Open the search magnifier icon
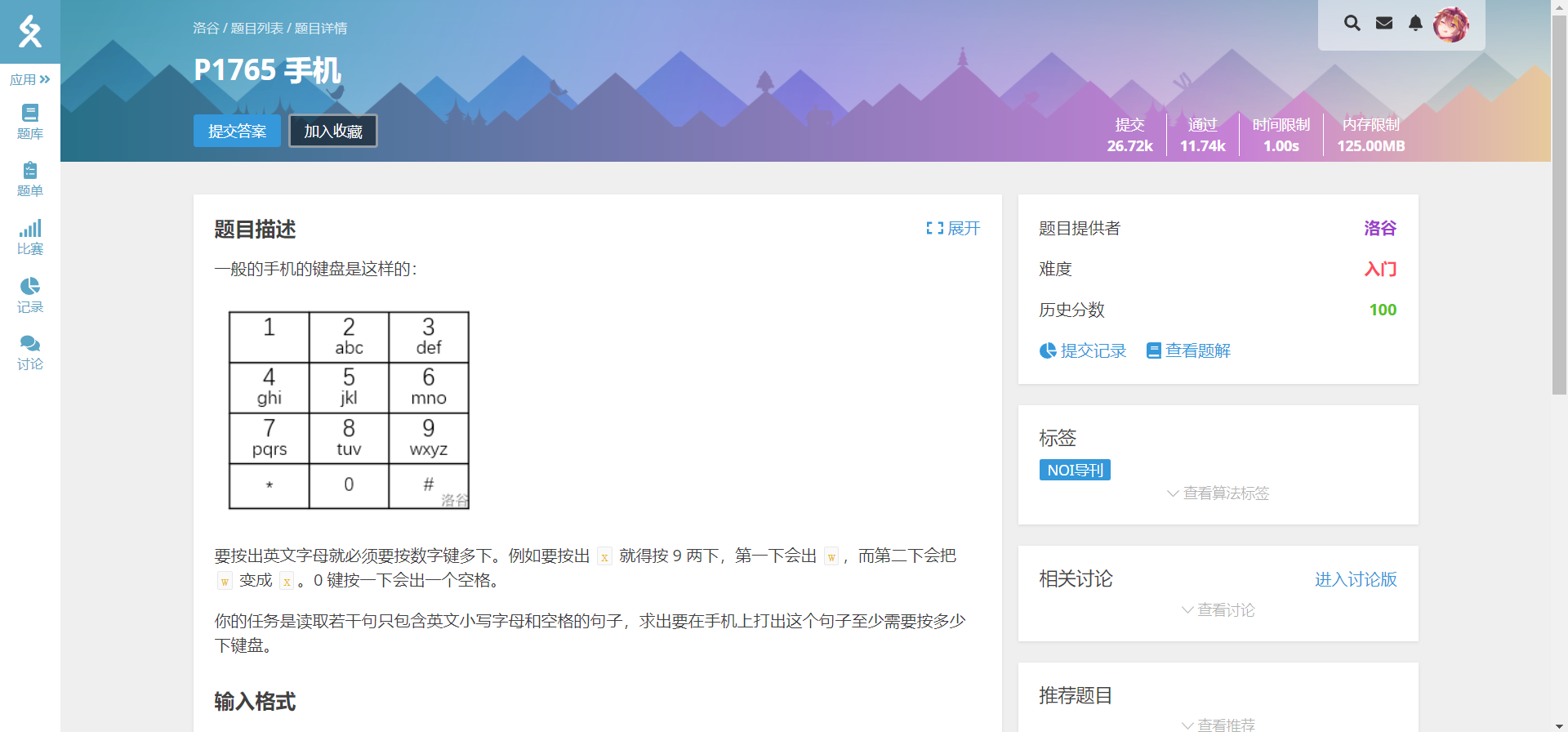 (x=1352, y=24)
